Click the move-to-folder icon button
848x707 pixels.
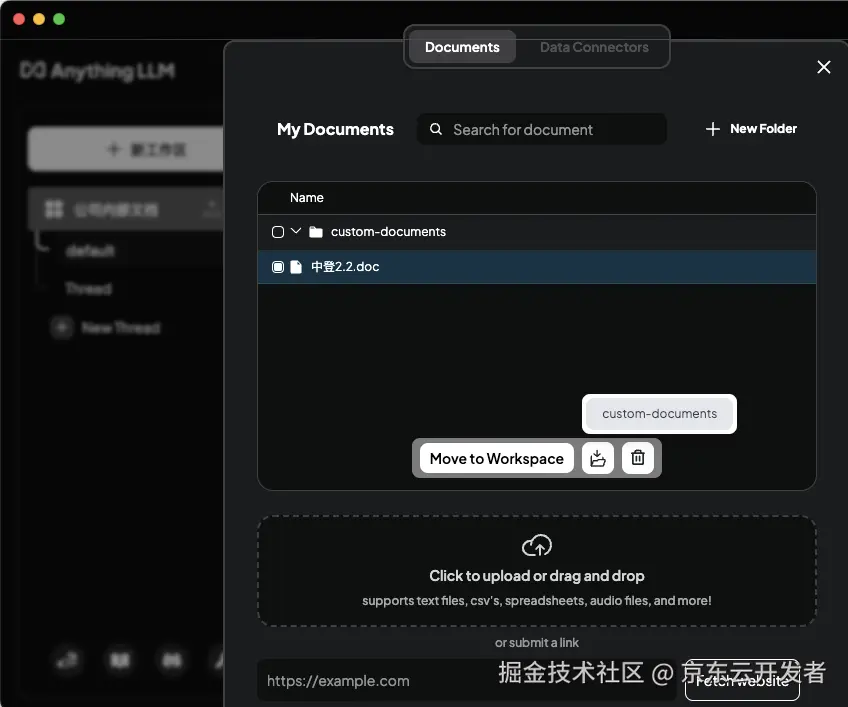click(x=598, y=458)
